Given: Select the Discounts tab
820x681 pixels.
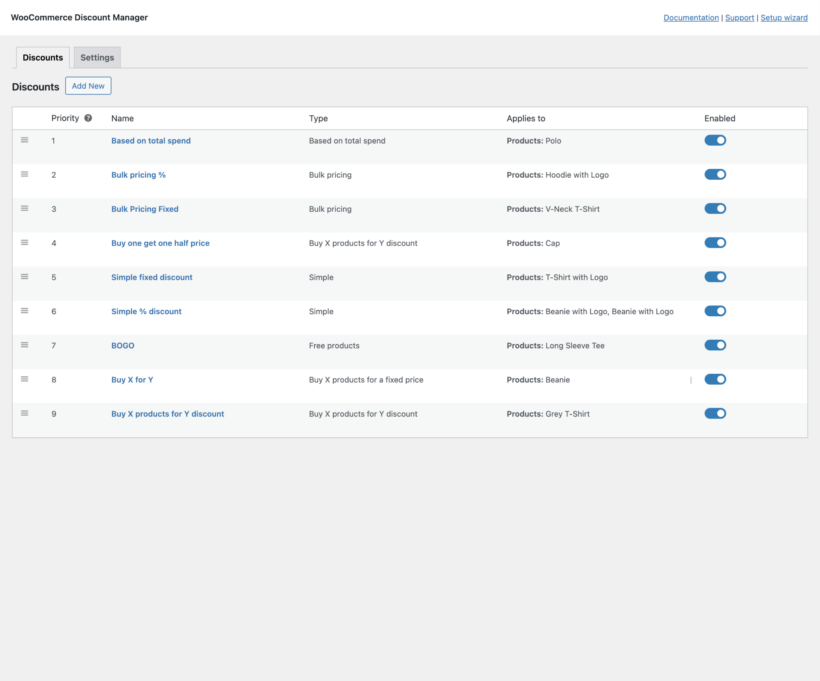Looking at the screenshot, I should tap(42, 57).
